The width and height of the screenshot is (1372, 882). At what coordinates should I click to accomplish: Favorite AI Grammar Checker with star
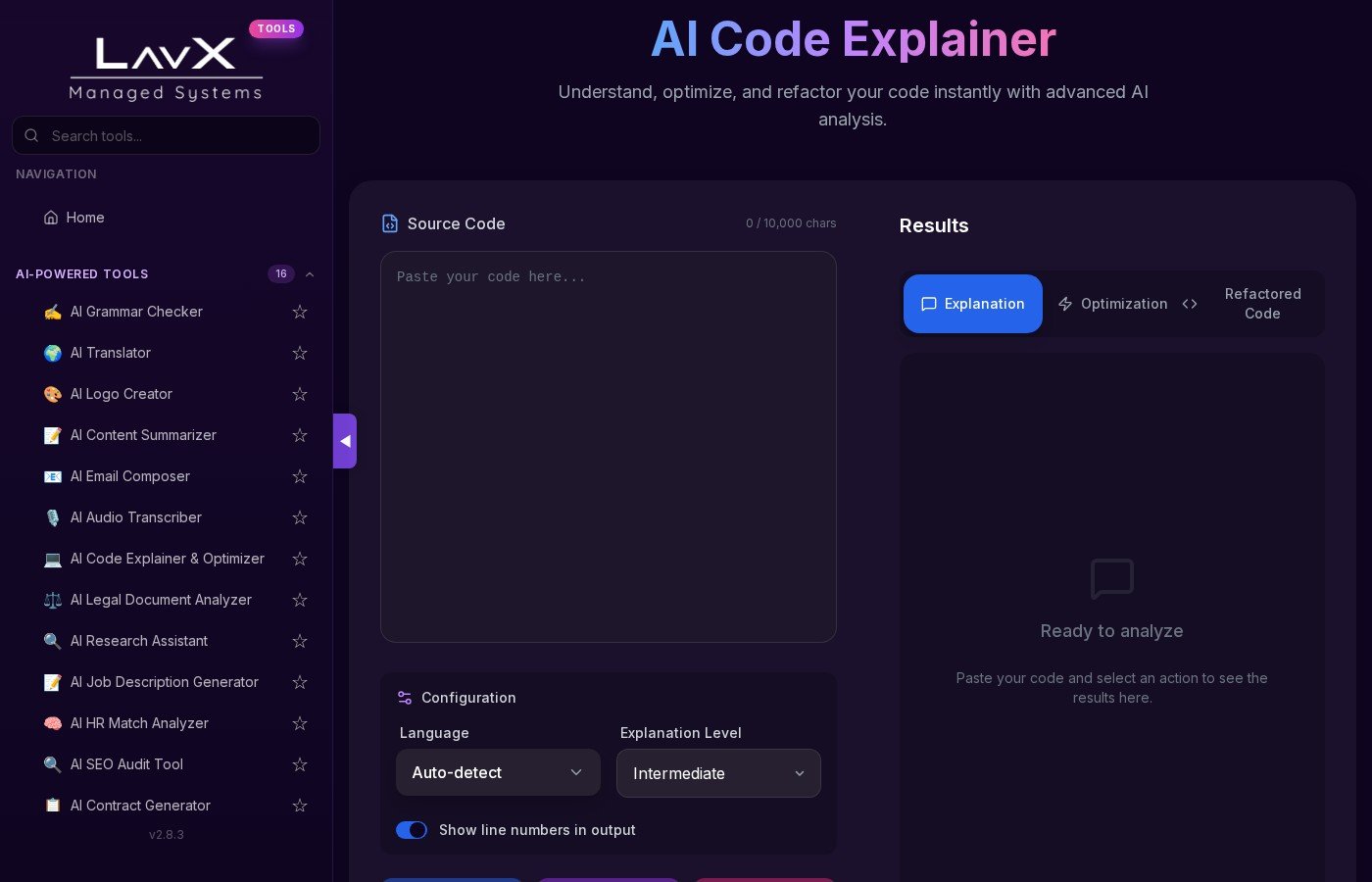300,312
